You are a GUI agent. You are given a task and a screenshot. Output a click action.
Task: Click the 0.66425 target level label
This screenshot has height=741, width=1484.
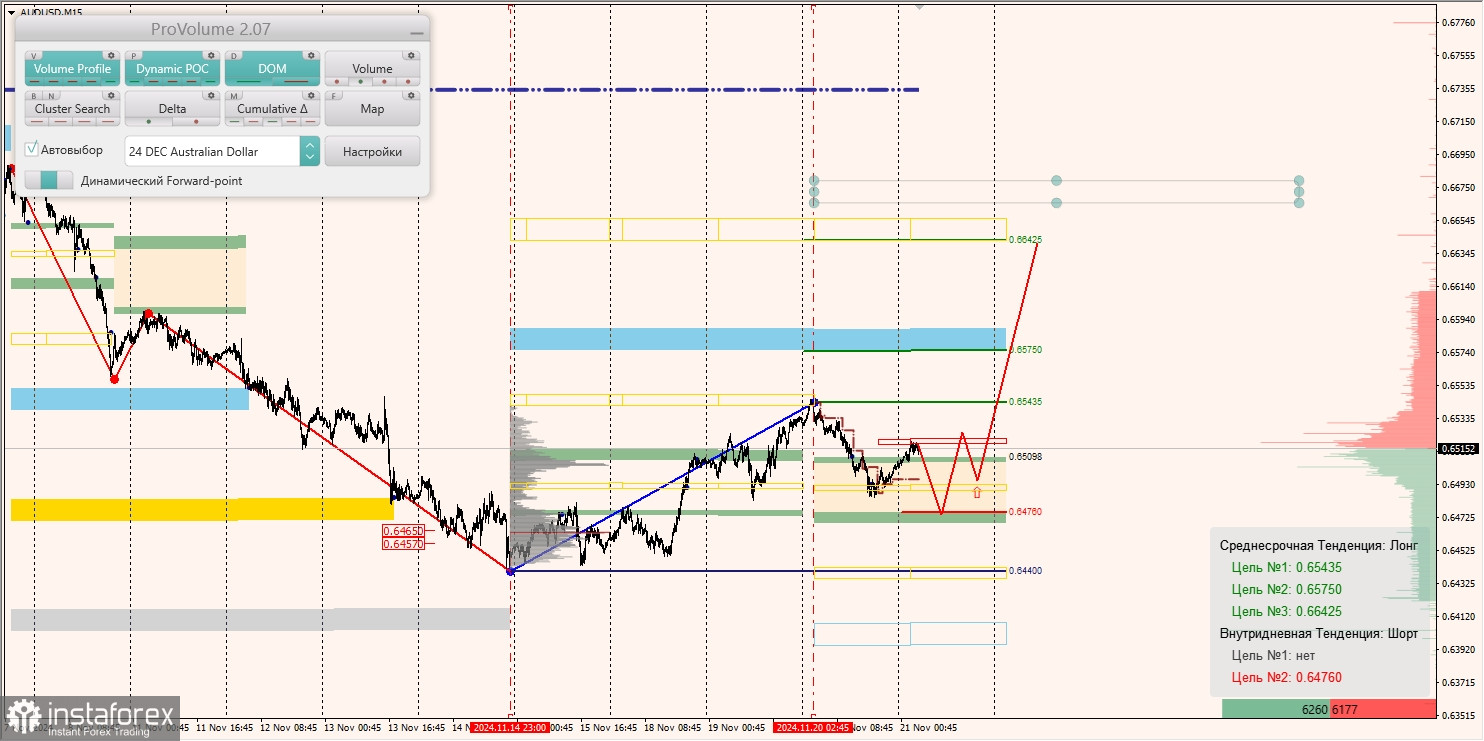[1026, 240]
